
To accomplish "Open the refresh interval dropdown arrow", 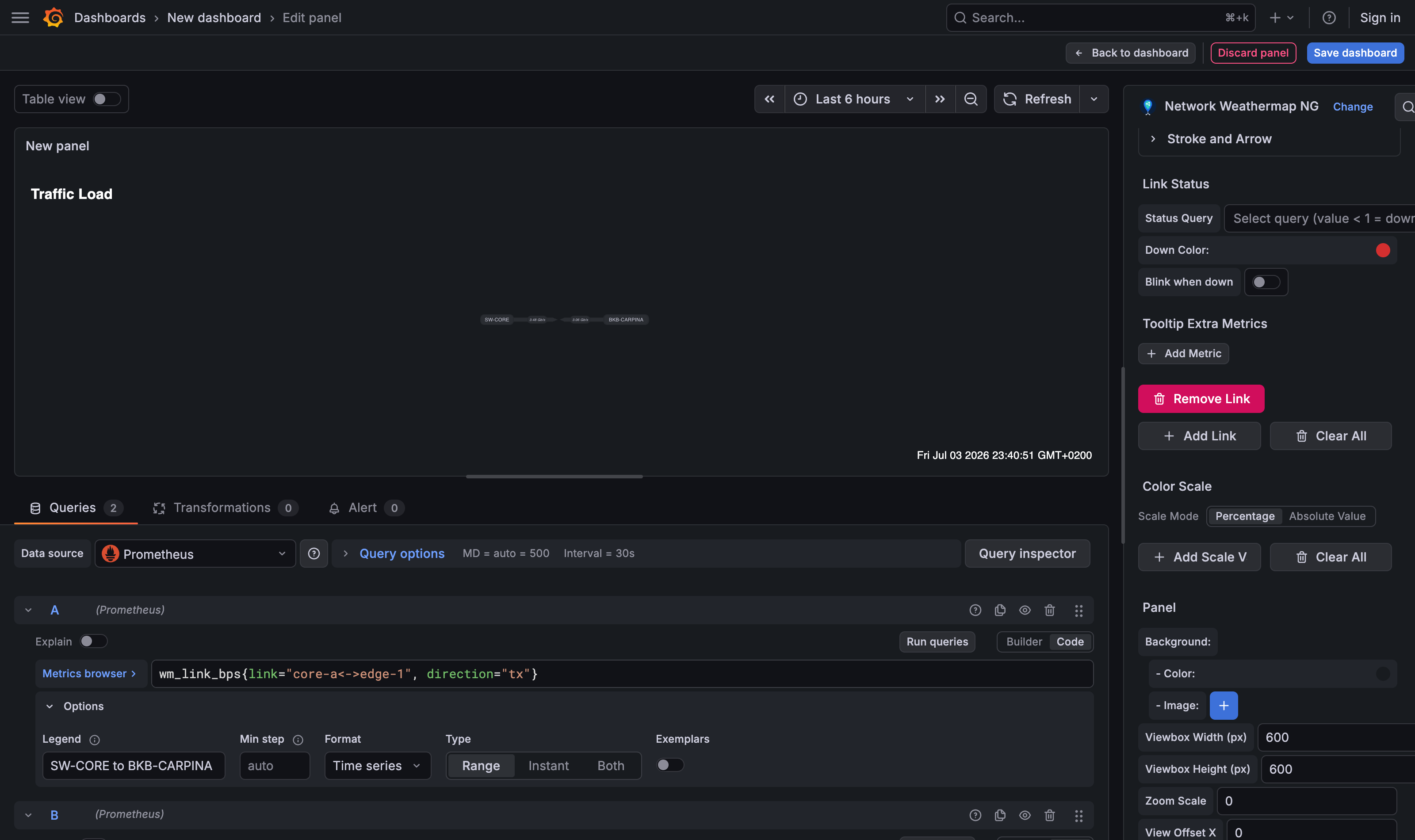I will tap(1094, 99).
